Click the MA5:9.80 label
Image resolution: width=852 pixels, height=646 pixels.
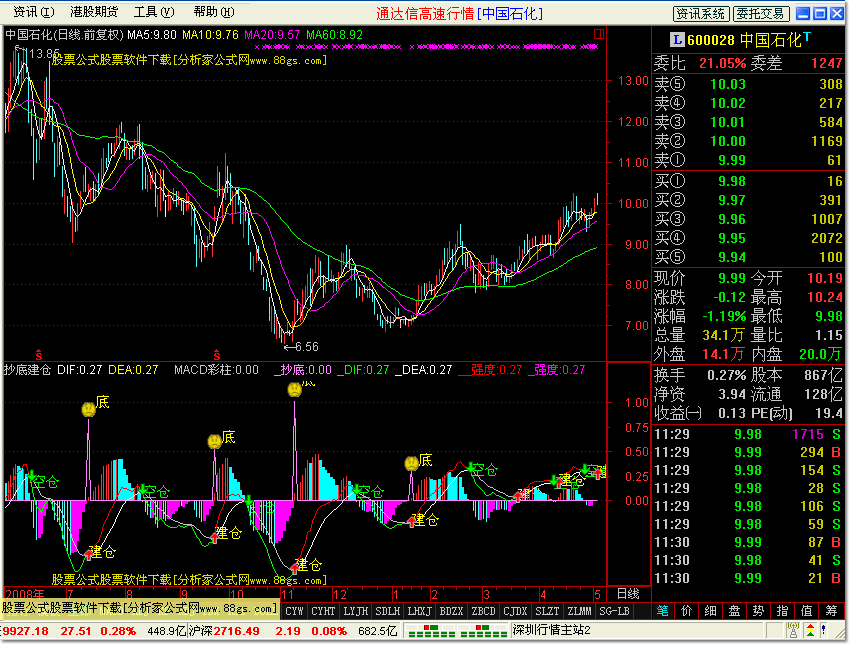pos(152,35)
